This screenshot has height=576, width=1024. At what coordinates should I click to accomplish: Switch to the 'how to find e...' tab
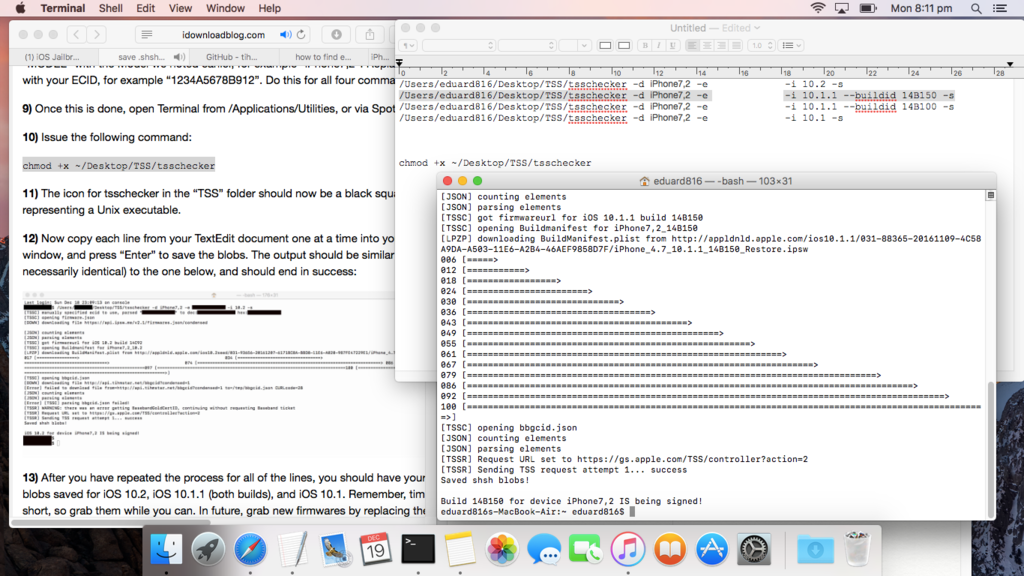click(323, 57)
